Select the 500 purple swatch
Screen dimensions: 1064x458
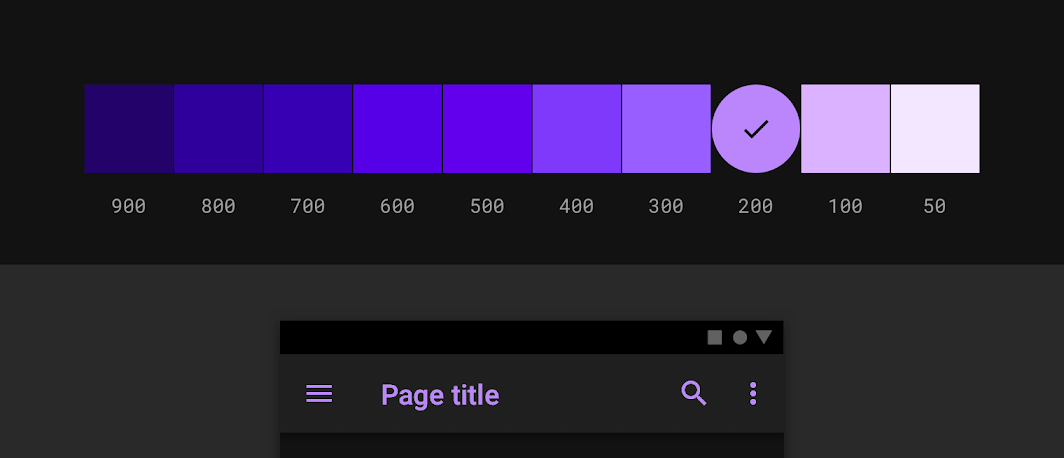click(x=487, y=129)
